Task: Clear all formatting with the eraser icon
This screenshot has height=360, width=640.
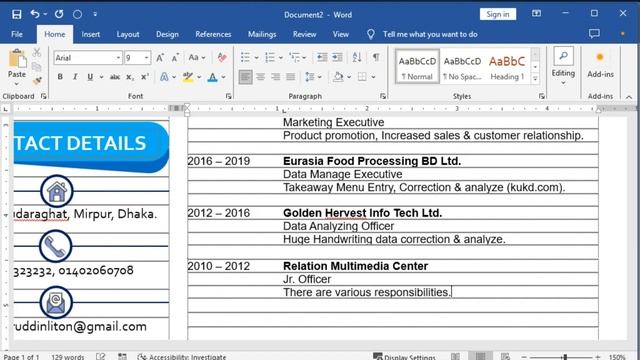Action: click(222, 58)
